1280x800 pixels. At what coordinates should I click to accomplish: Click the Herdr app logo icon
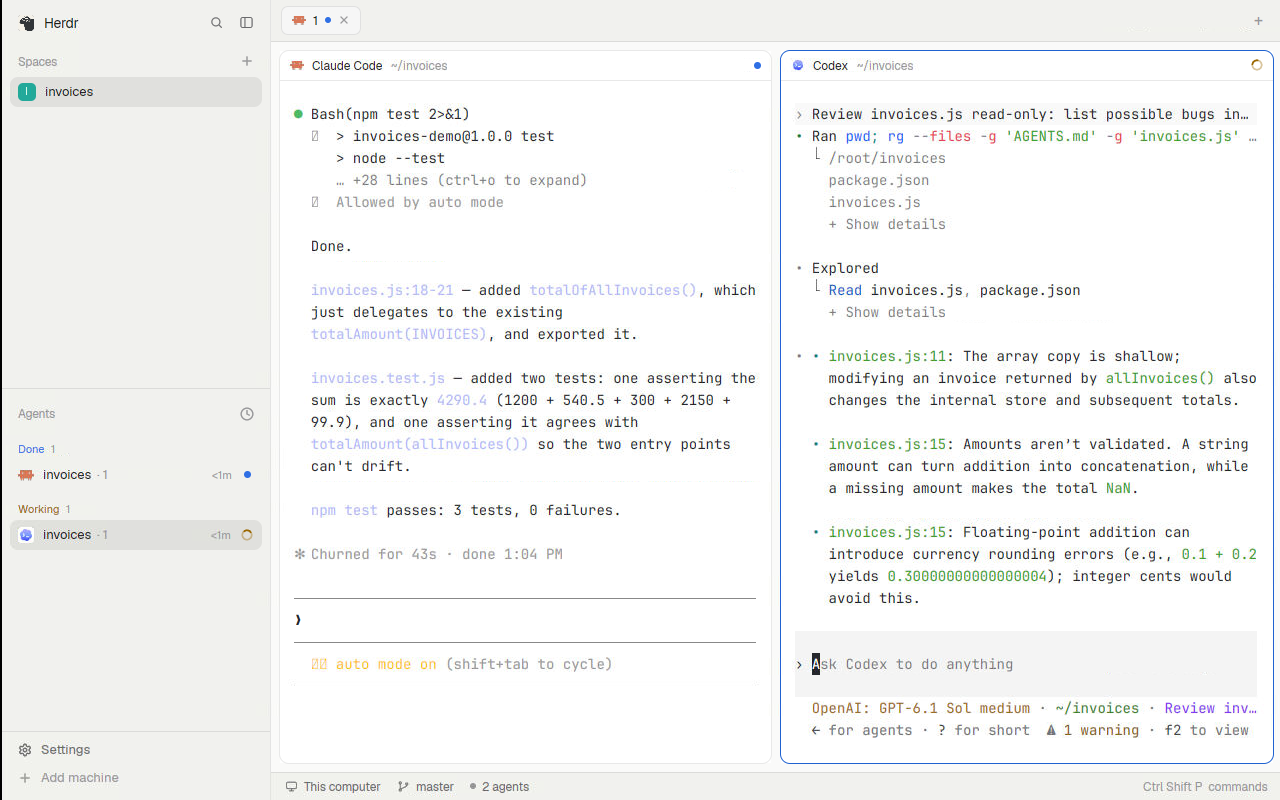coord(27,23)
